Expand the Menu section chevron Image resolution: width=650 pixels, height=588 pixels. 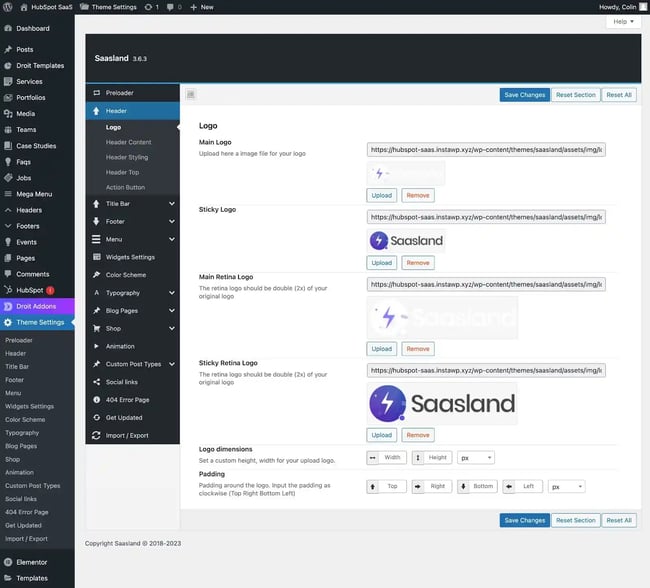coord(172,239)
